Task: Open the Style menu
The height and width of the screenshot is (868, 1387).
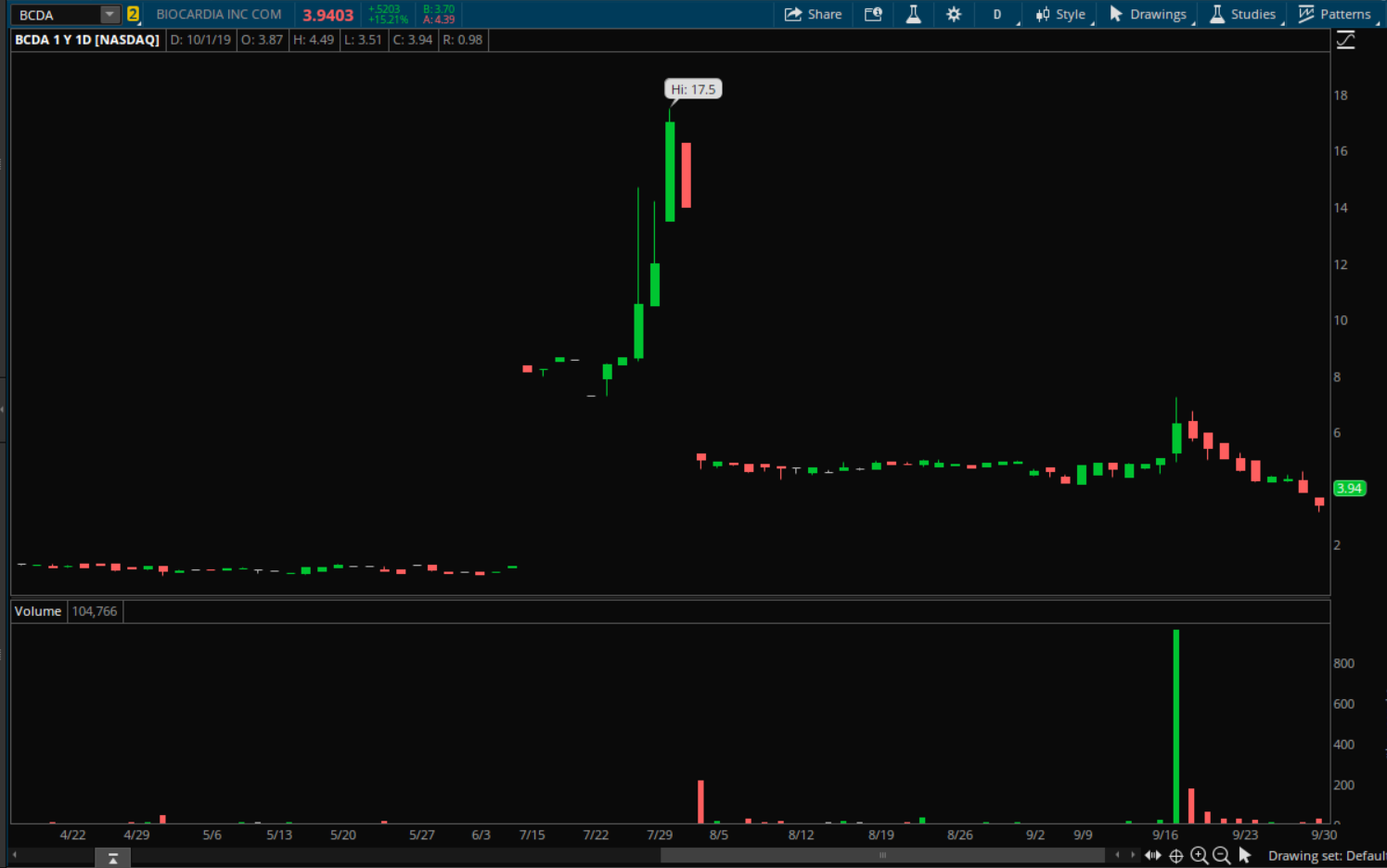Action: (1060, 14)
